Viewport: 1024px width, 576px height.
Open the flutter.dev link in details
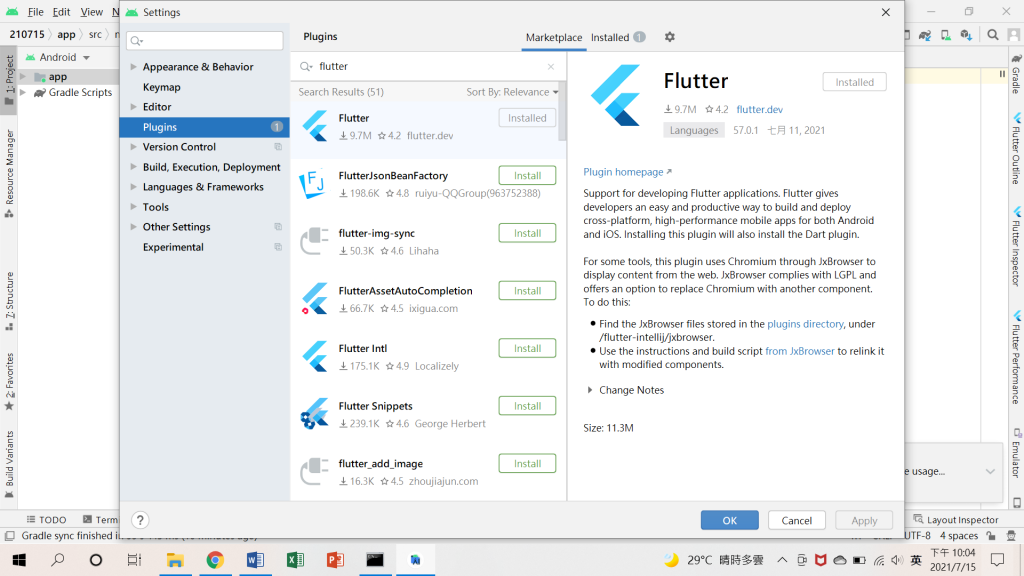(x=760, y=110)
